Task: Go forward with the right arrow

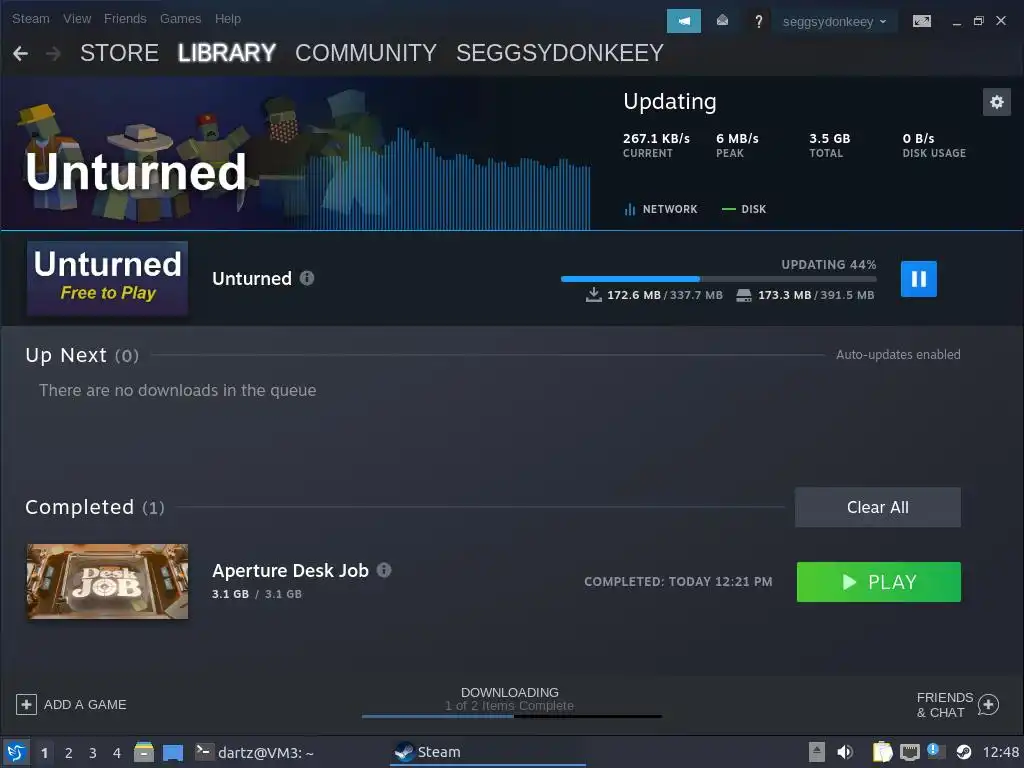Action: pos(54,53)
